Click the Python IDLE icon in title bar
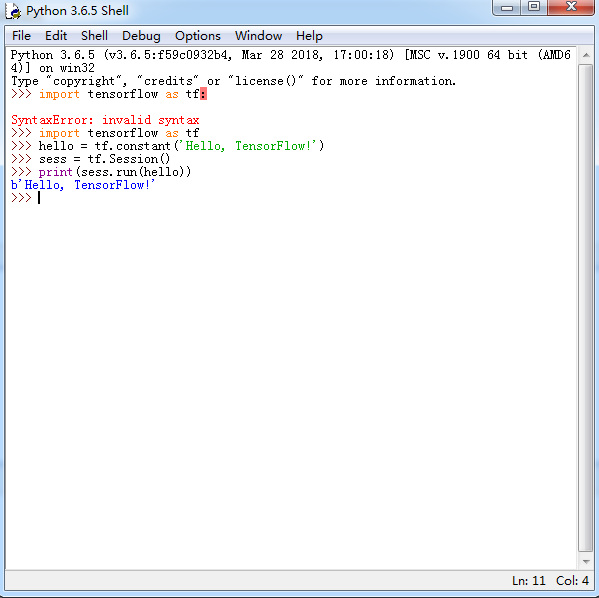This screenshot has height=598, width=599. pyautogui.click(x=13, y=11)
